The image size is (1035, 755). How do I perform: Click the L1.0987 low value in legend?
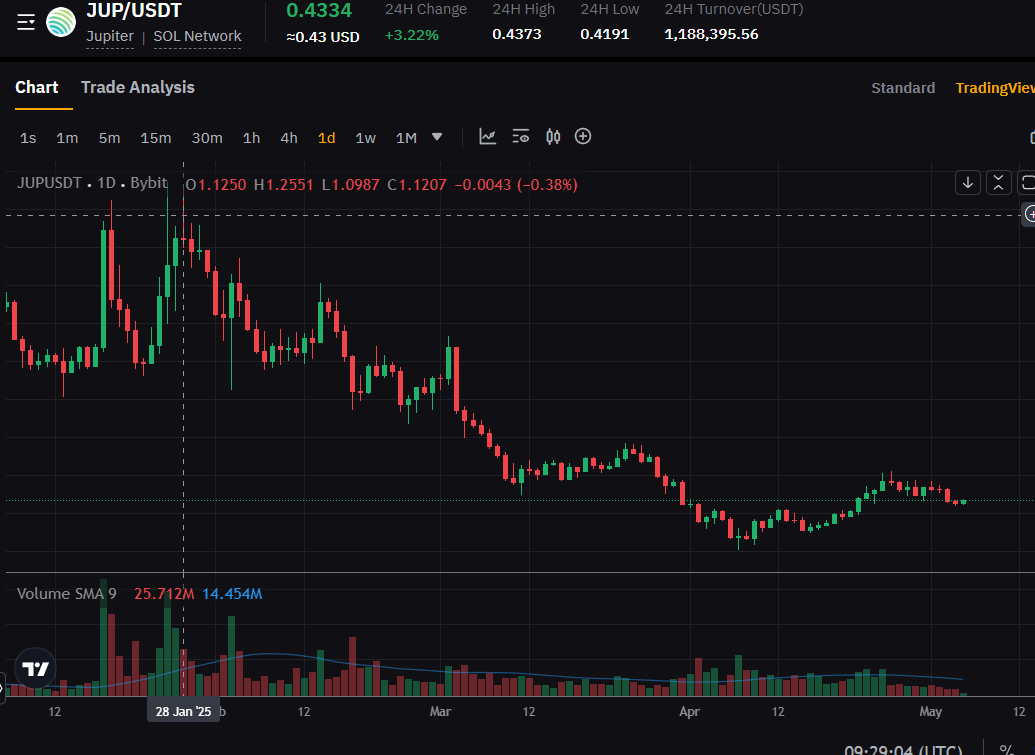(x=351, y=184)
